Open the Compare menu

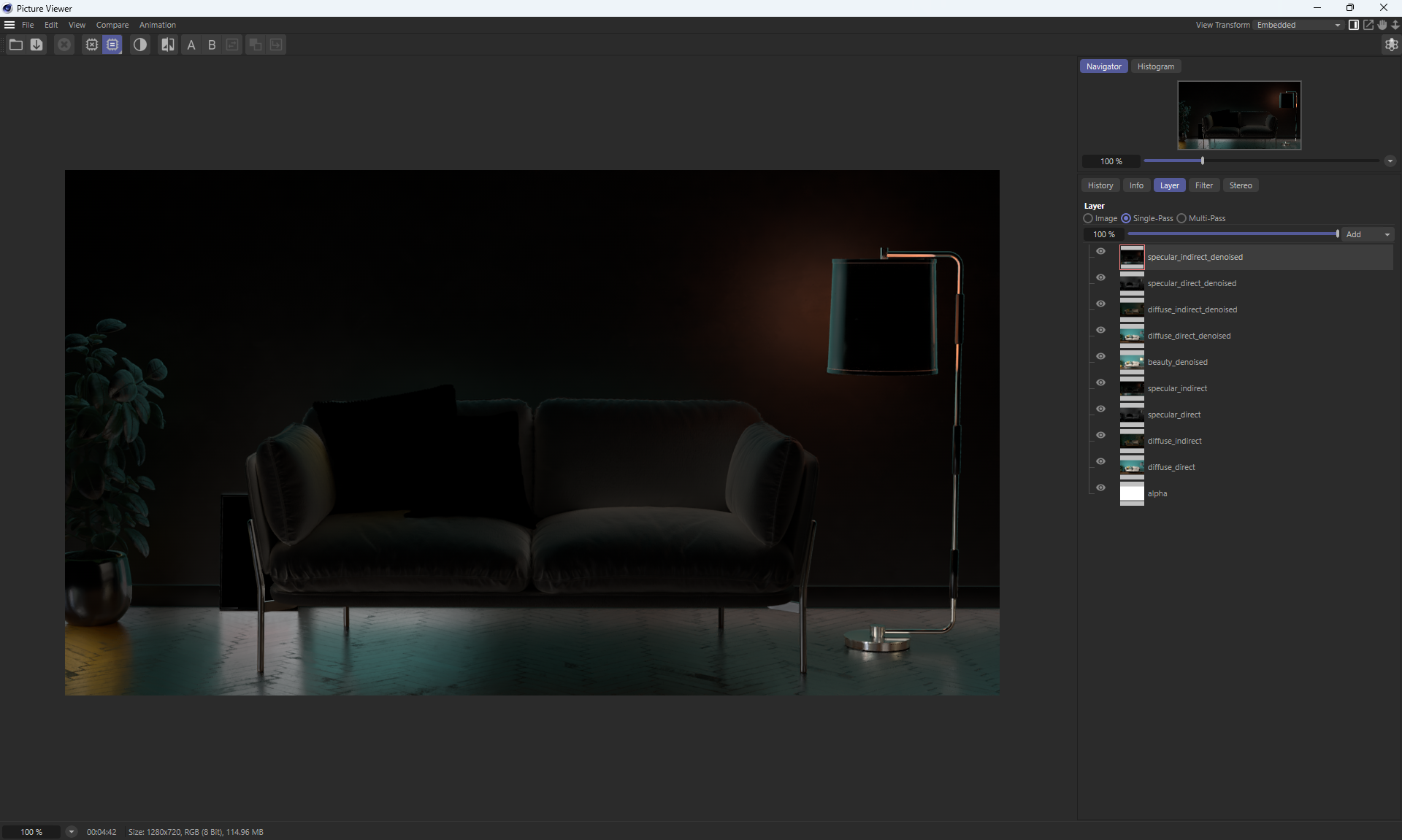(112, 25)
